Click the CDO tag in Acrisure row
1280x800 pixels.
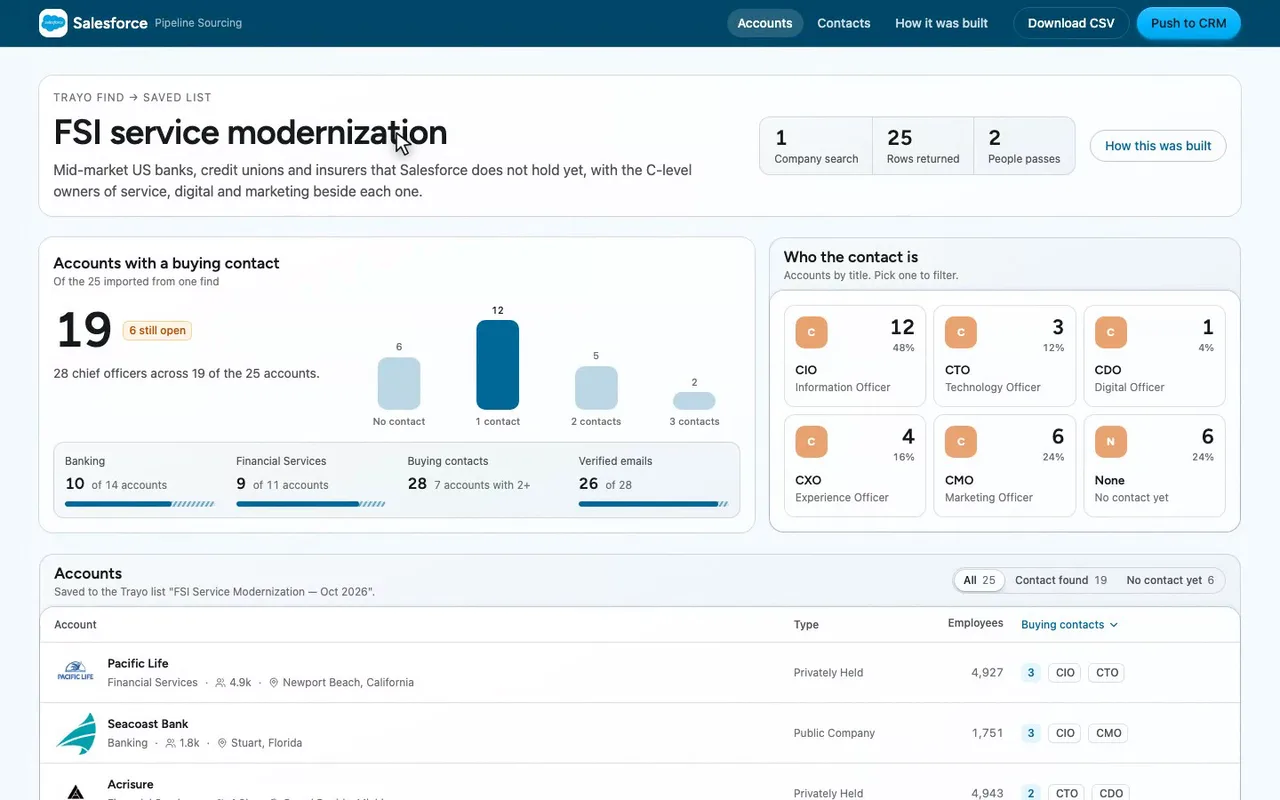tap(1111, 793)
